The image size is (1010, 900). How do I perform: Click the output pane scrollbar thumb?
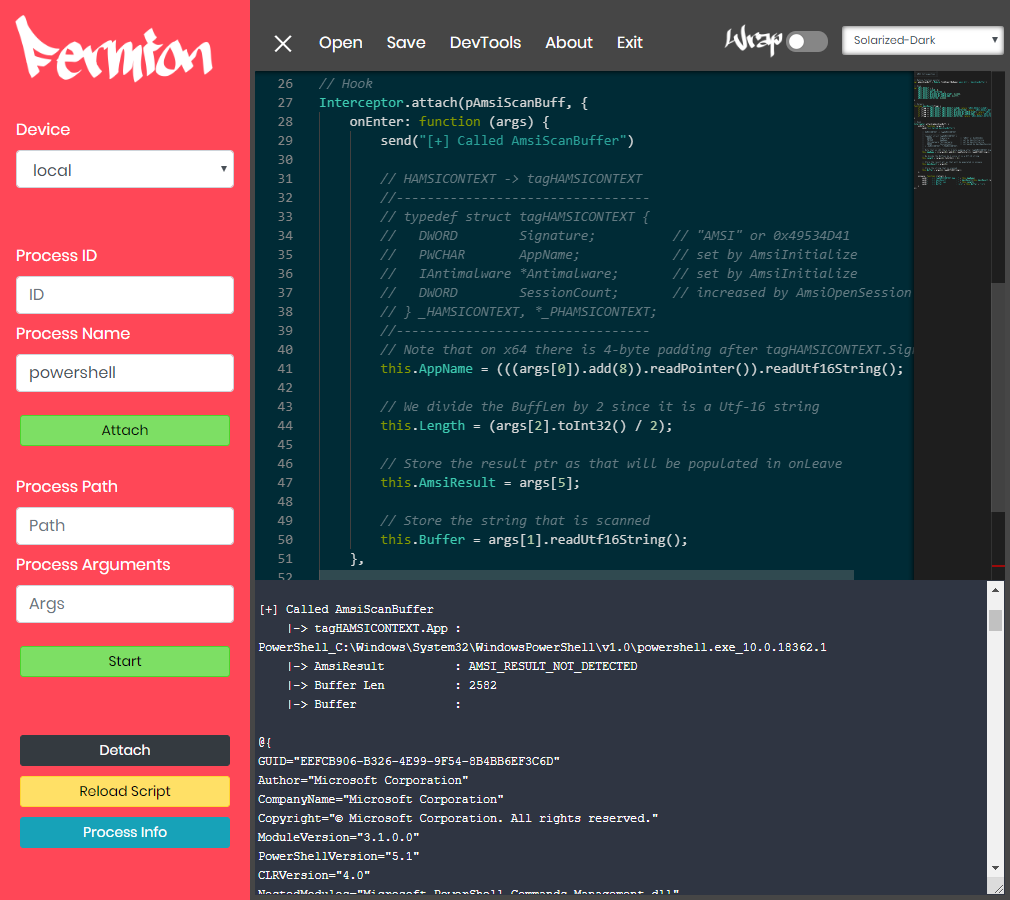995,620
